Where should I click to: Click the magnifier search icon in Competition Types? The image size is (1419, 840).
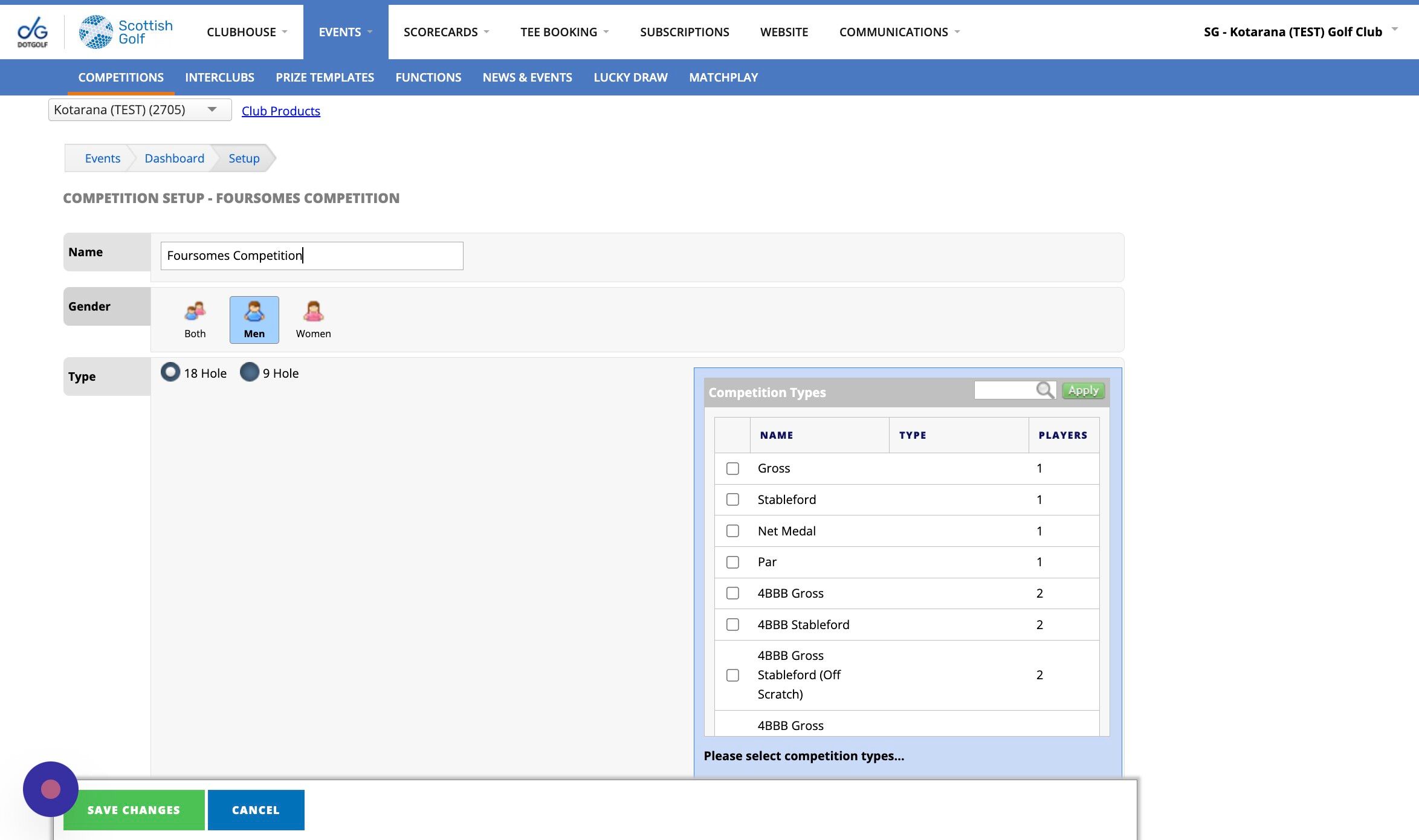1045,390
